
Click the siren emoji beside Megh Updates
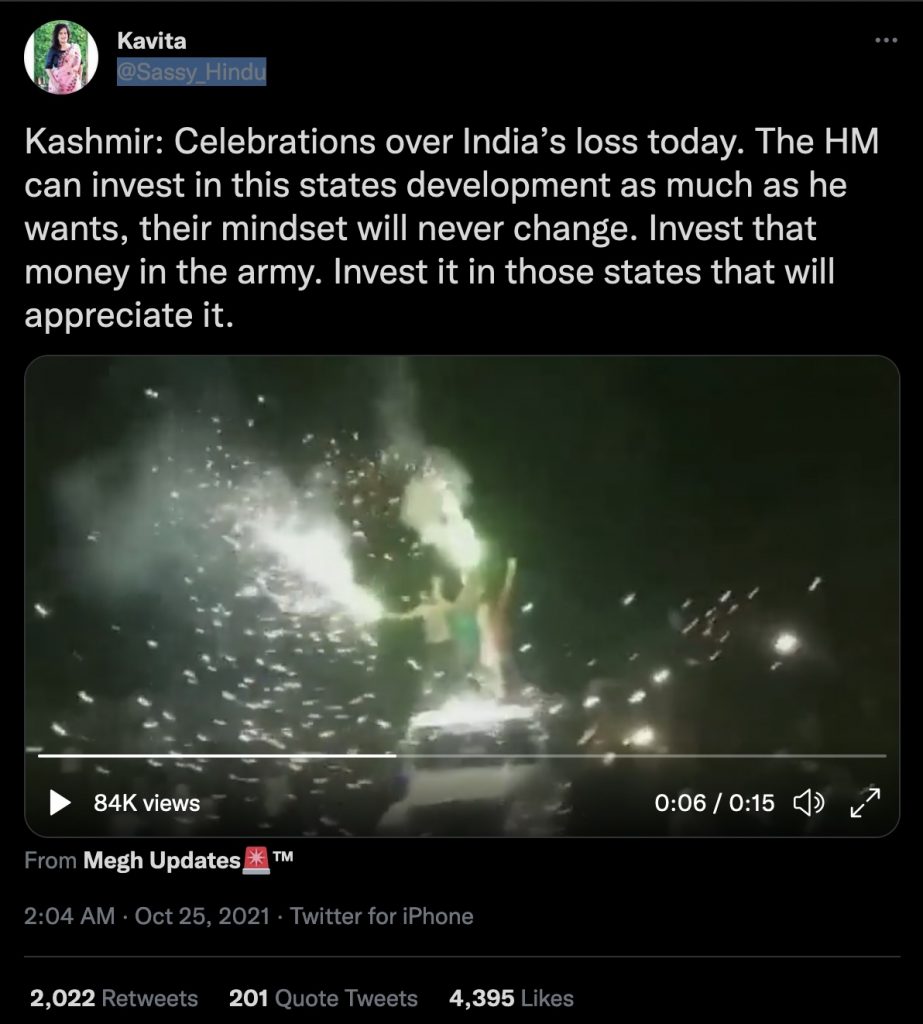point(256,860)
